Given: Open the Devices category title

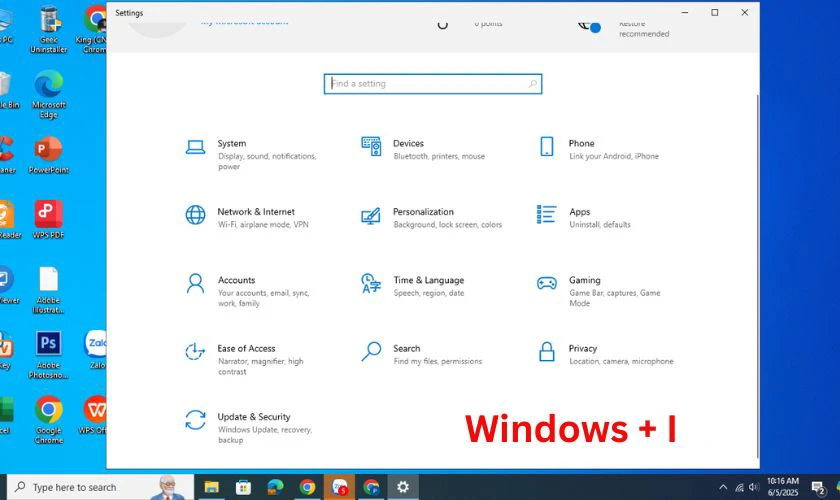Looking at the screenshot, I should tap(408, 143).
